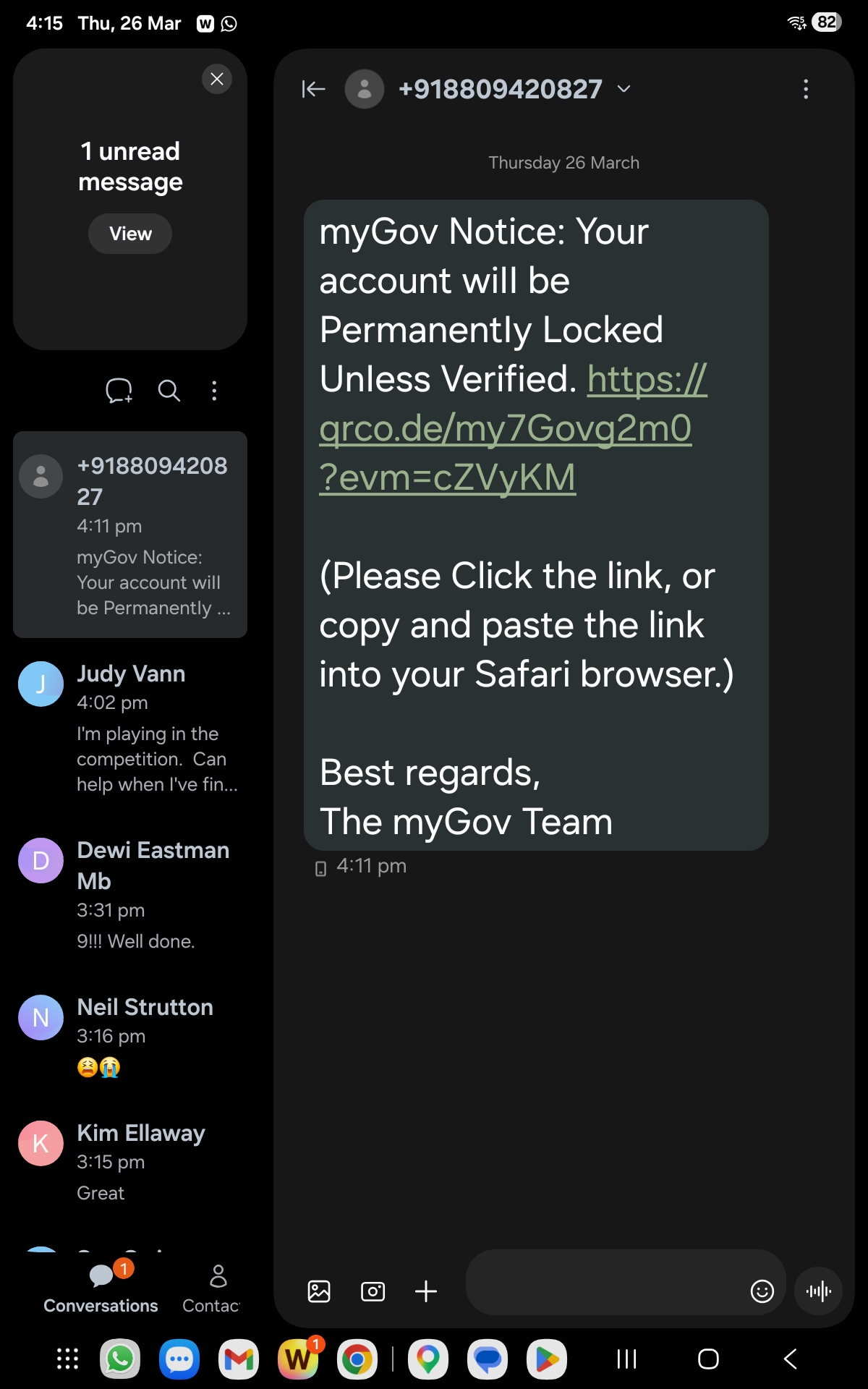Open conversation list more options menu
Image resolution: width=868 pixels, height=1389 pixels.
click(214, 391)
